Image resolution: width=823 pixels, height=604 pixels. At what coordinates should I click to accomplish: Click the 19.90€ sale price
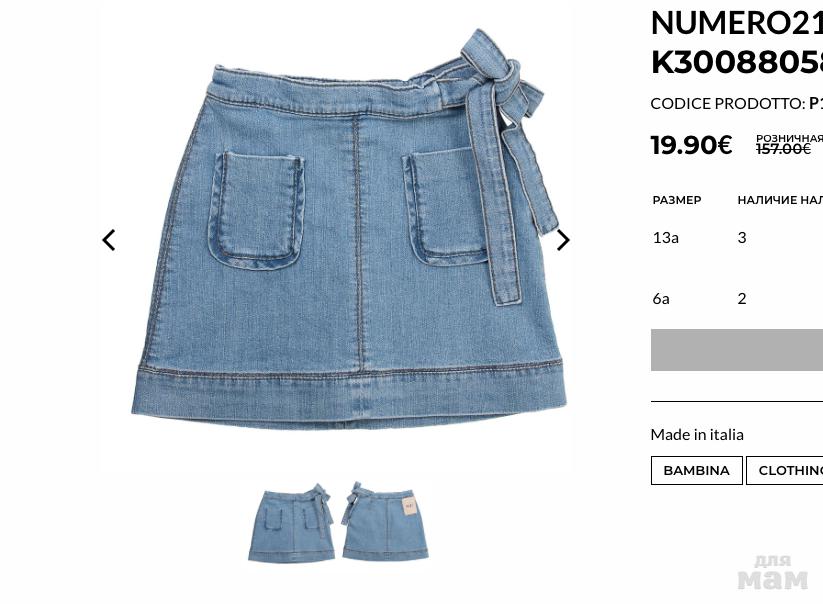tap(691, 145)
